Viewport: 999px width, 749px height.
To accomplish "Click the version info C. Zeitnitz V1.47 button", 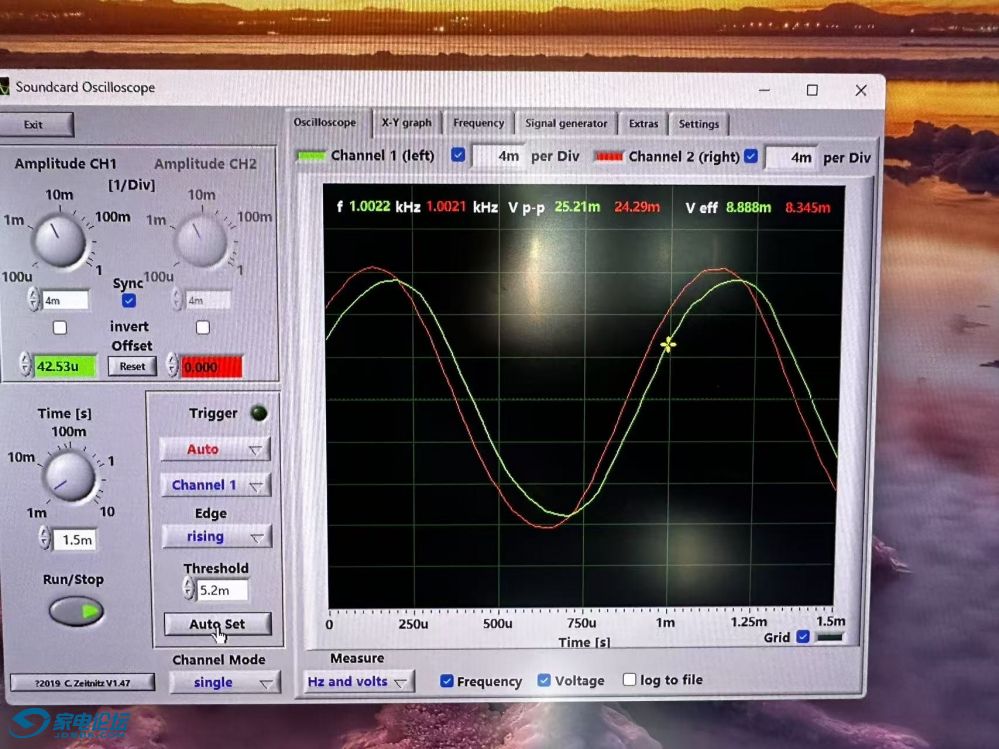I will point(83,683).
